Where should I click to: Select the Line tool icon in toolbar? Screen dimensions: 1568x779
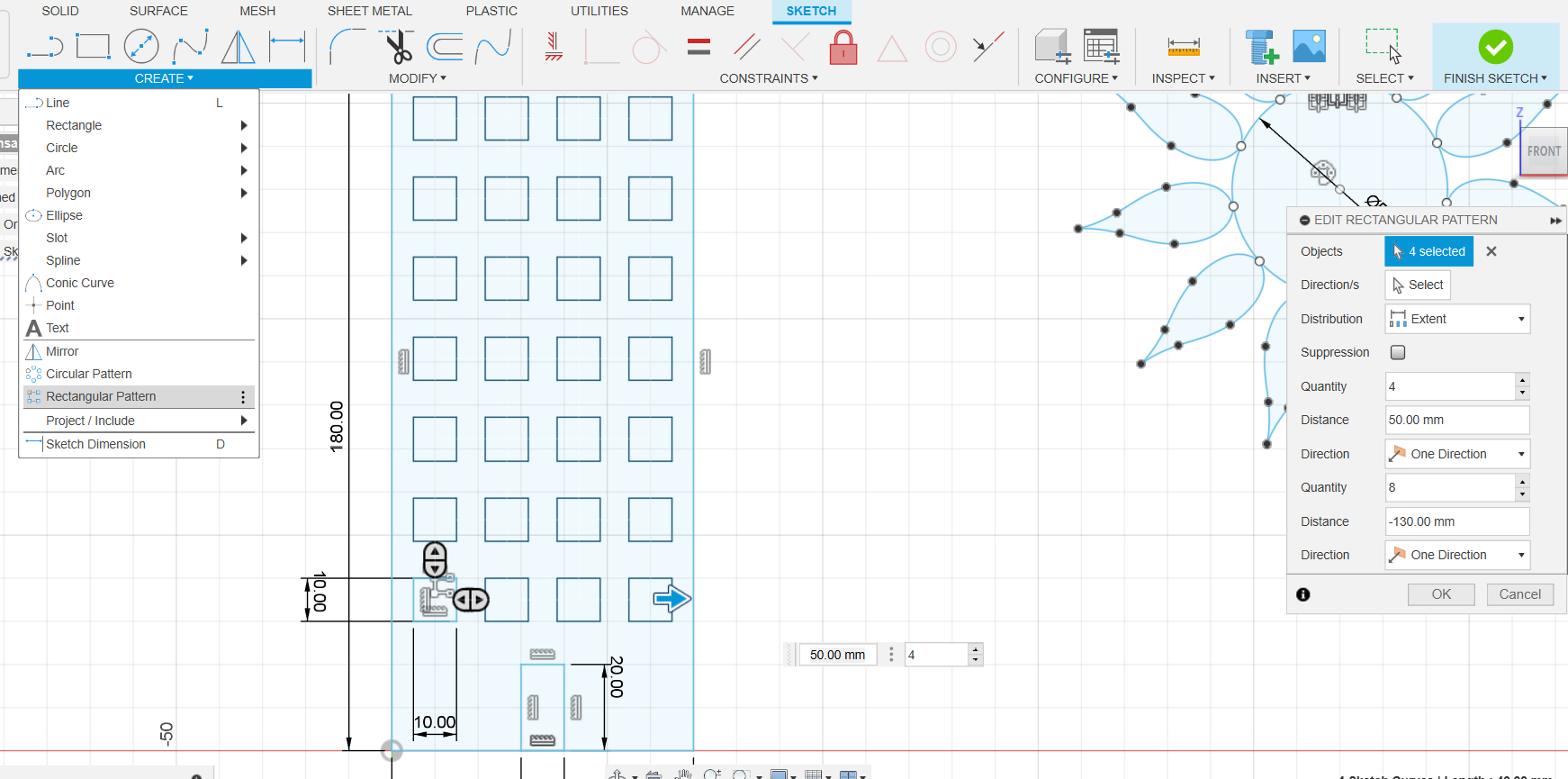(45, 46)
